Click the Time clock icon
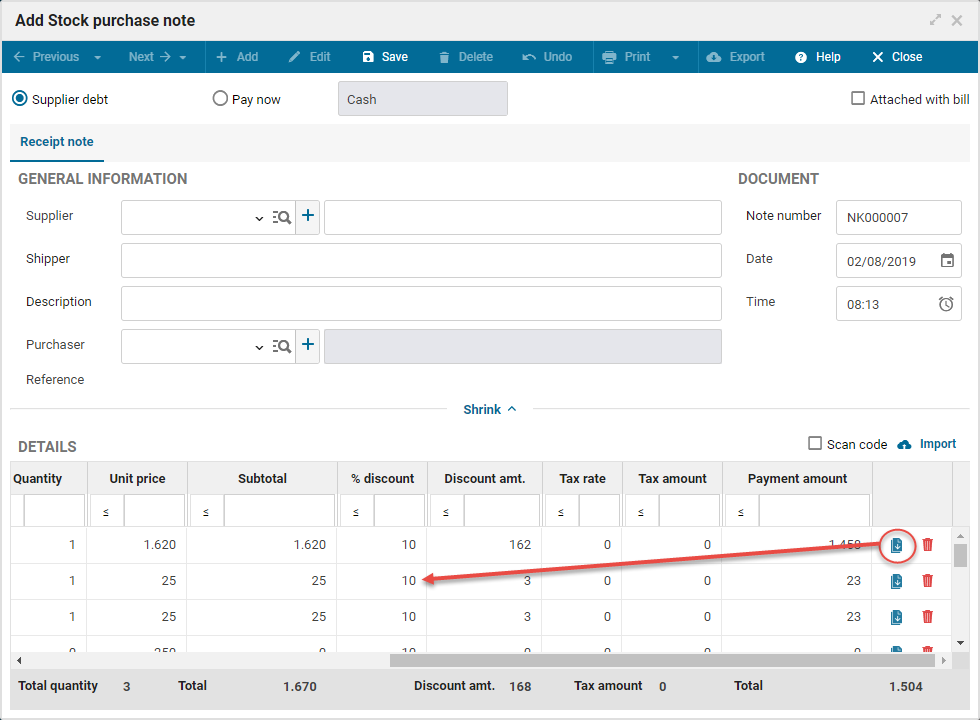Viewport: 980px width, 720px height. click(x=946, y=304)
